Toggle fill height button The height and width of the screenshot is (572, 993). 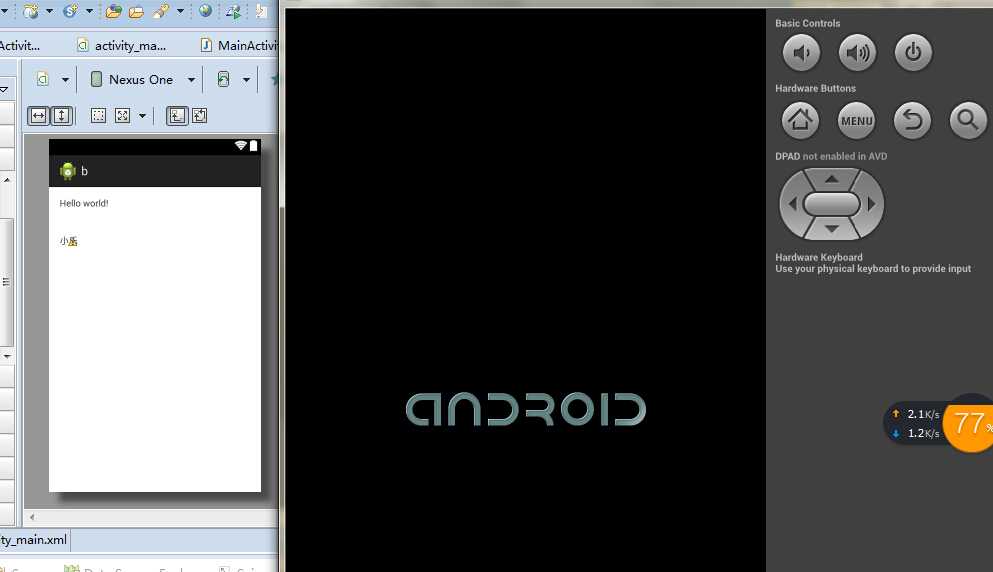click(61, 115)
